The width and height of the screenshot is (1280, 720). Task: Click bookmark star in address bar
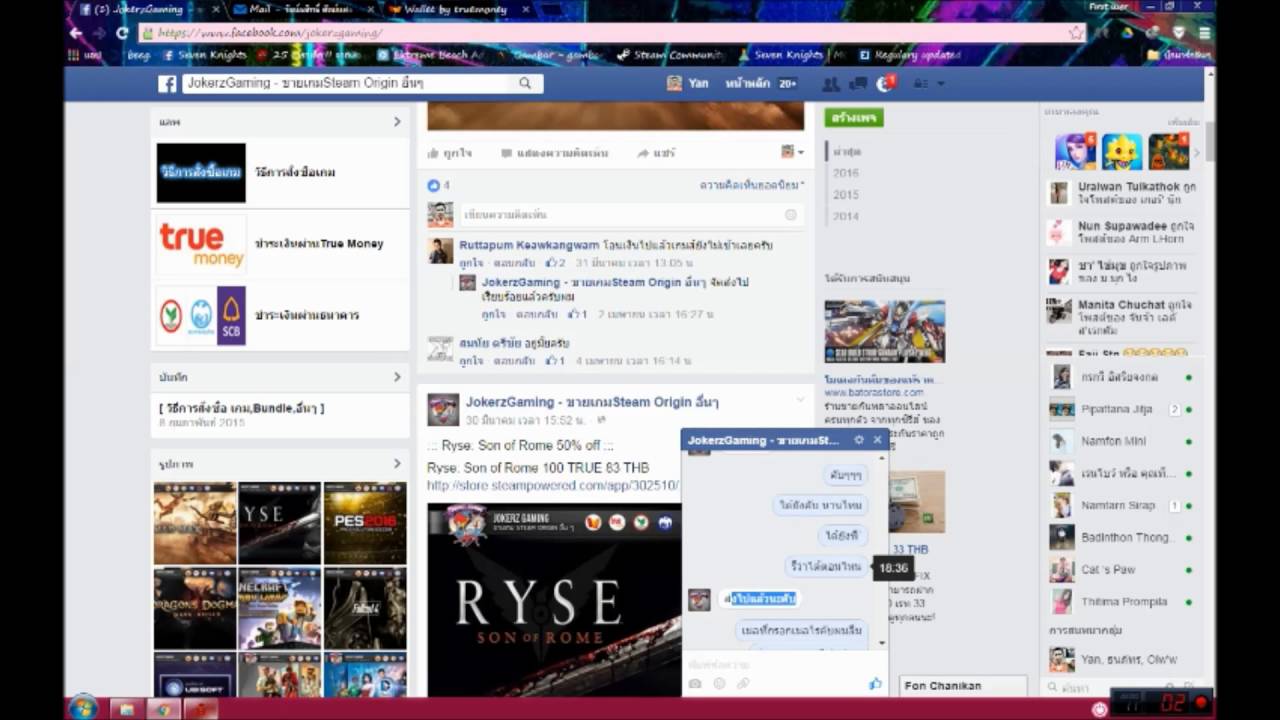point(1075,33)
